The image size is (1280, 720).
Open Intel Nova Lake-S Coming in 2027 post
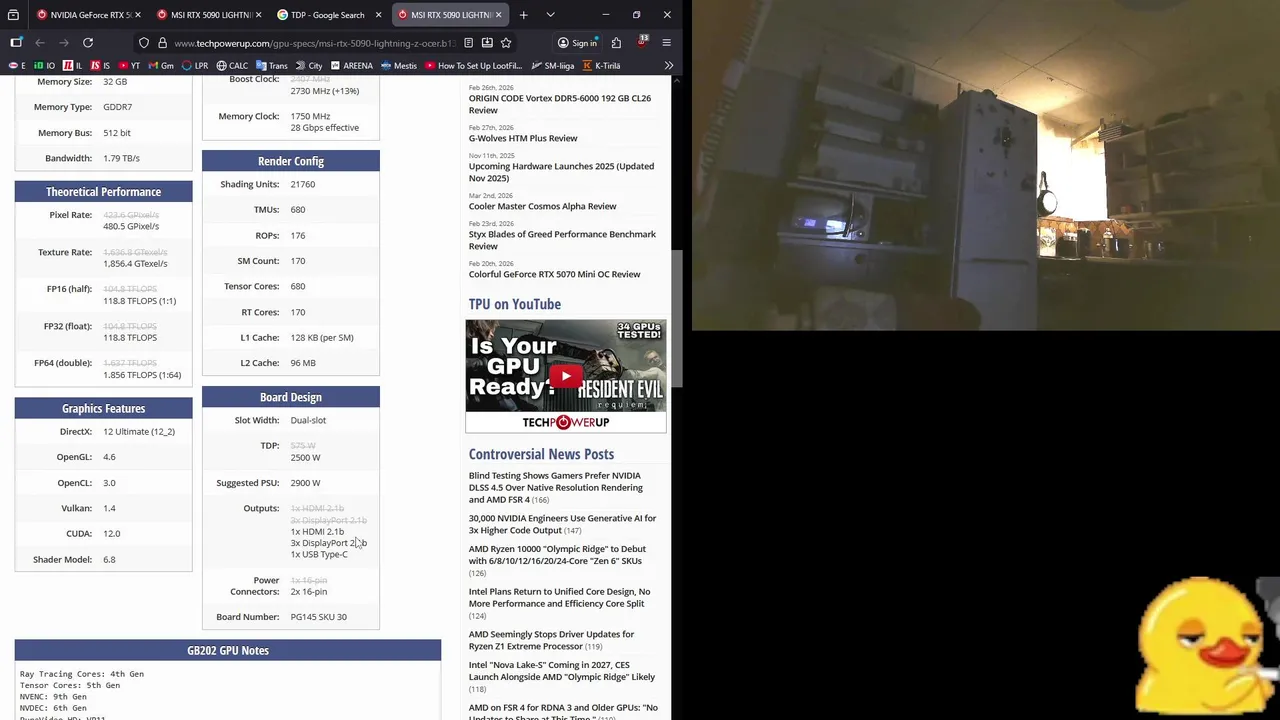(562, 670)
